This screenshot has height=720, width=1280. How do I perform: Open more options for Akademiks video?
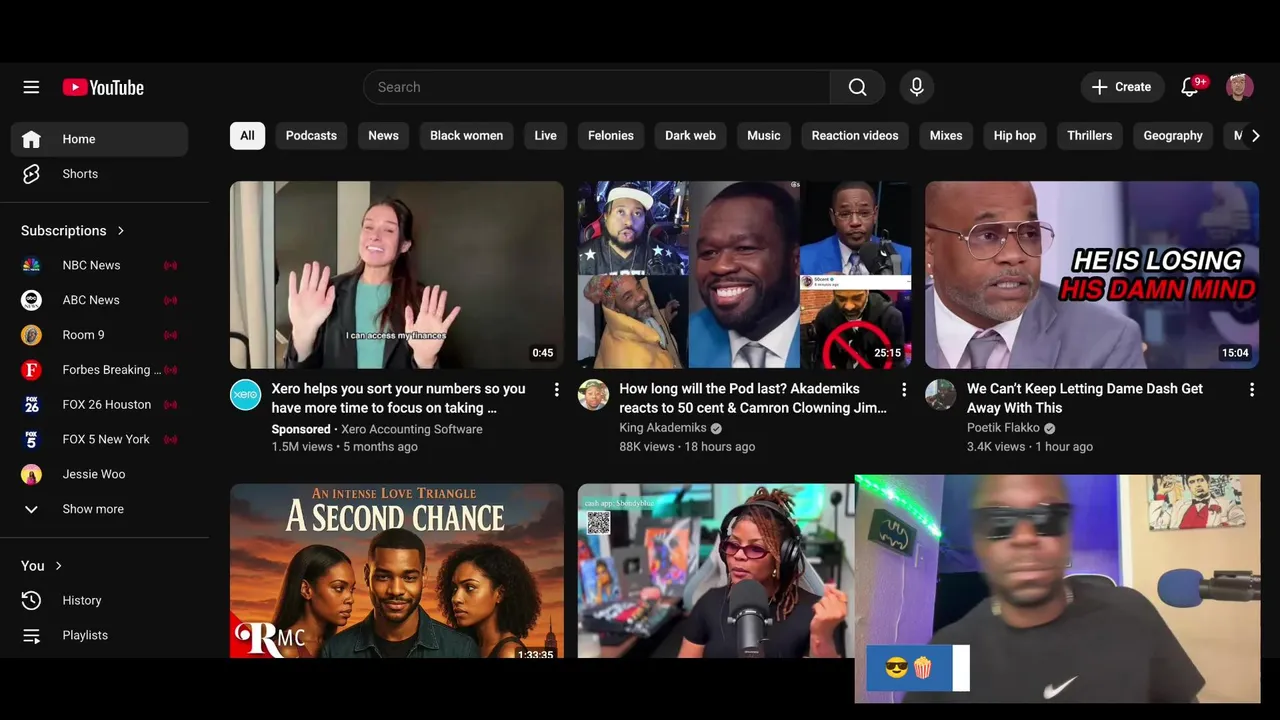tap(904, 390)
